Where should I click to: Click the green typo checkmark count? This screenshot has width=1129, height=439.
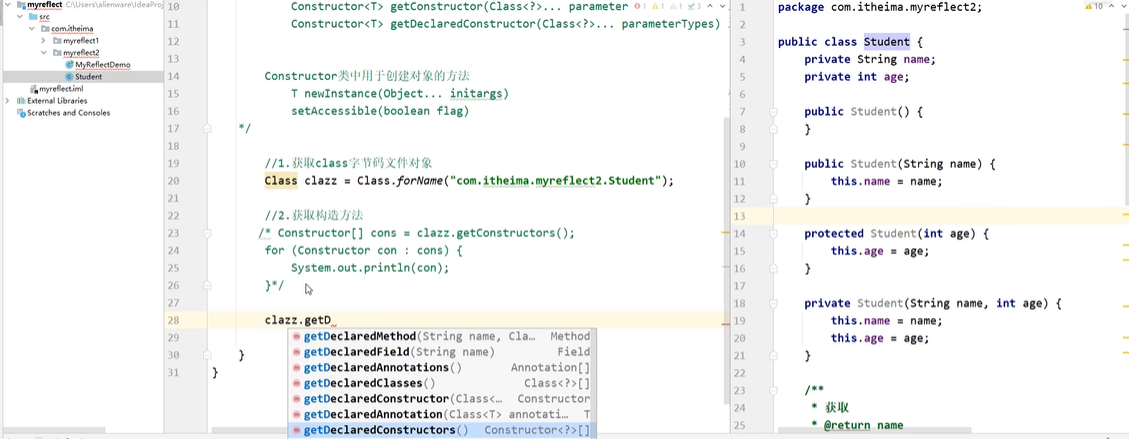(x=692, y=6)
